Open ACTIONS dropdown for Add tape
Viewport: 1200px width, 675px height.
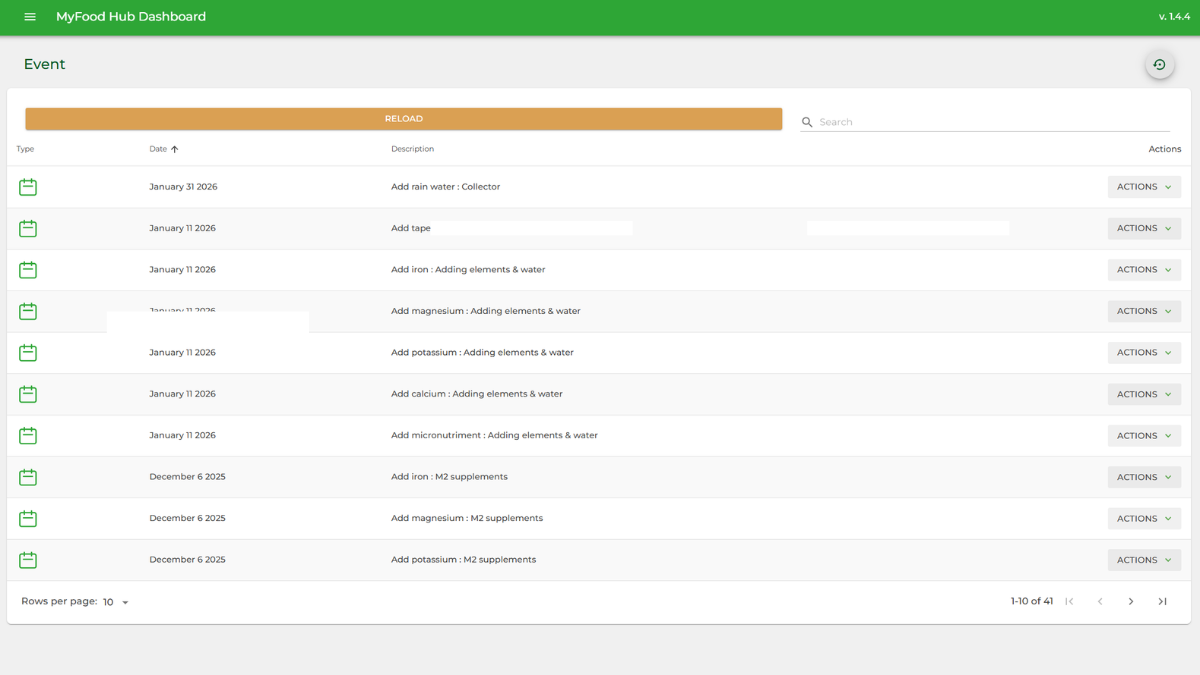pos(1144,228)
